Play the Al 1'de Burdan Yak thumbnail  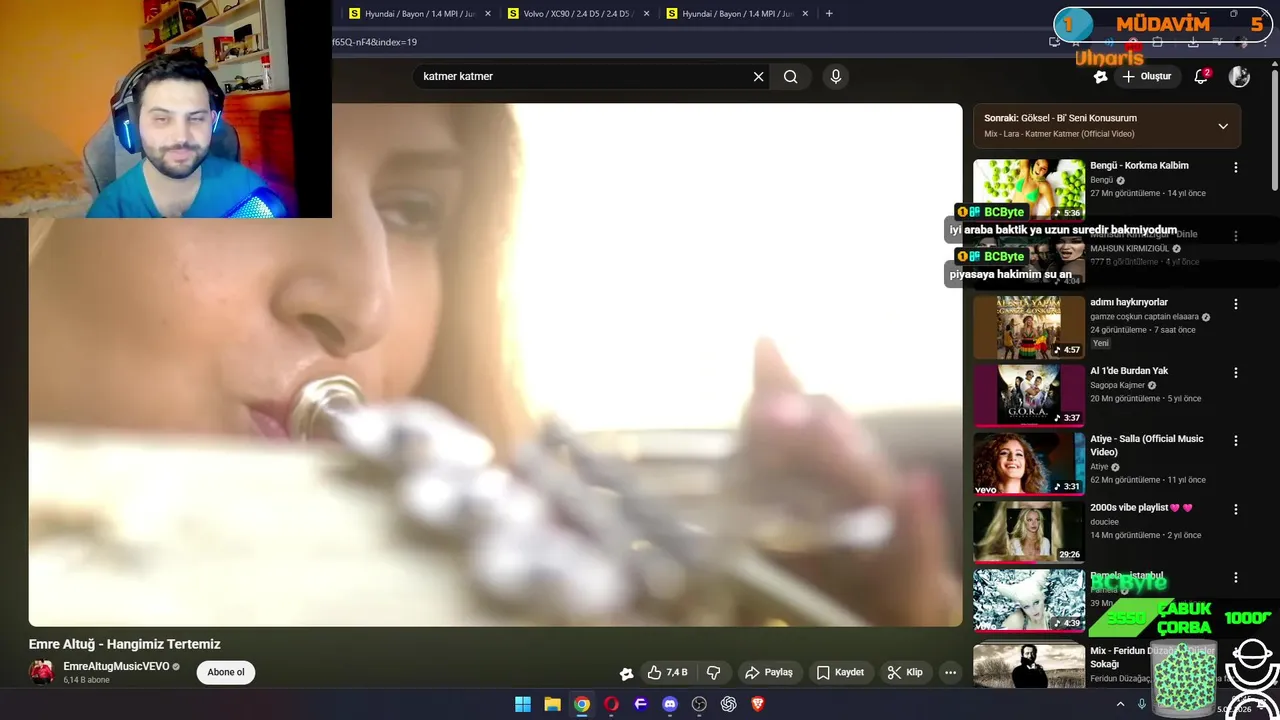coord(1028,395)
